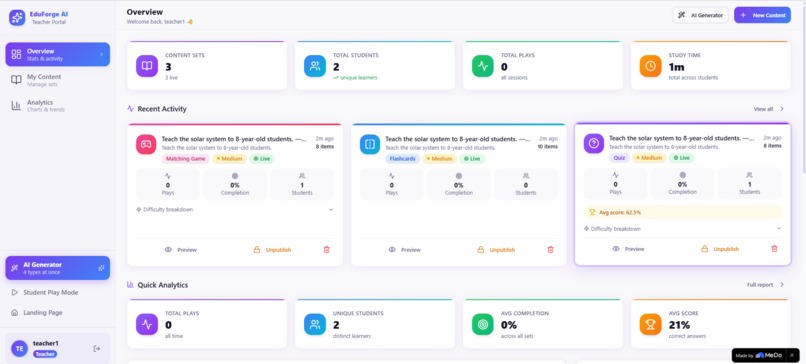Image resolution: width=806 pixels, height=364 pixels.
Task: Create New Content using the header button
Action: click(x=762, y=15)
